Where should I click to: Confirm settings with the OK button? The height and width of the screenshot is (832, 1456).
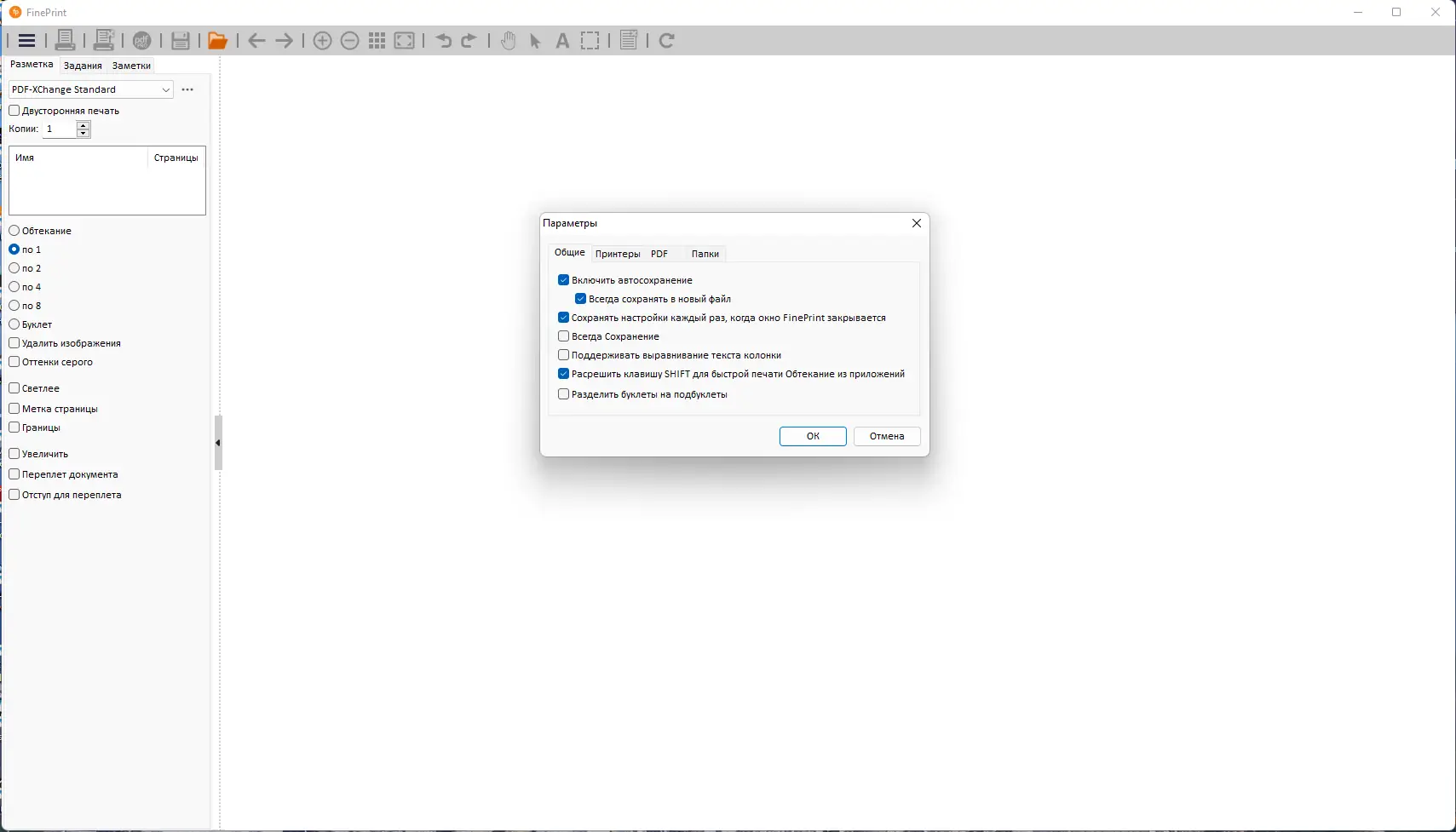811,436
